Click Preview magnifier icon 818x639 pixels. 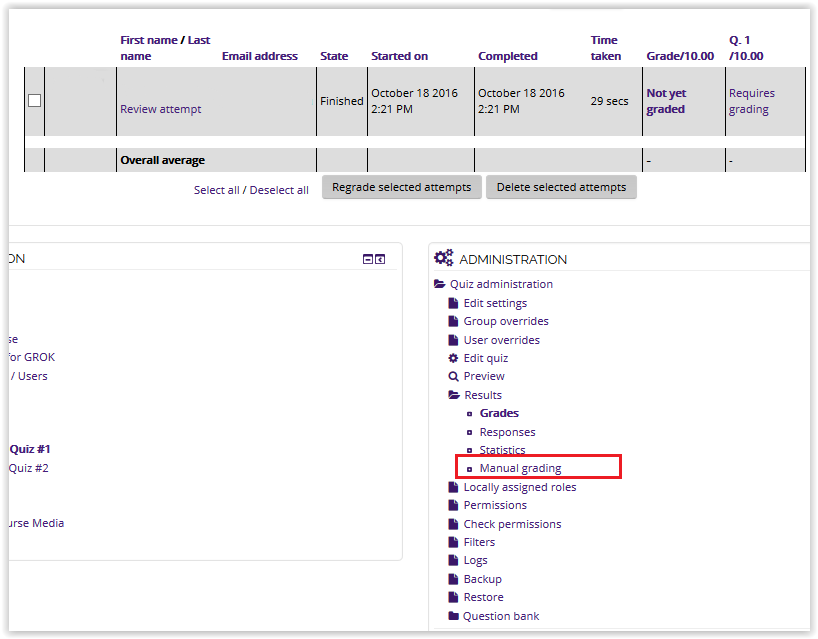coord(453,376)
